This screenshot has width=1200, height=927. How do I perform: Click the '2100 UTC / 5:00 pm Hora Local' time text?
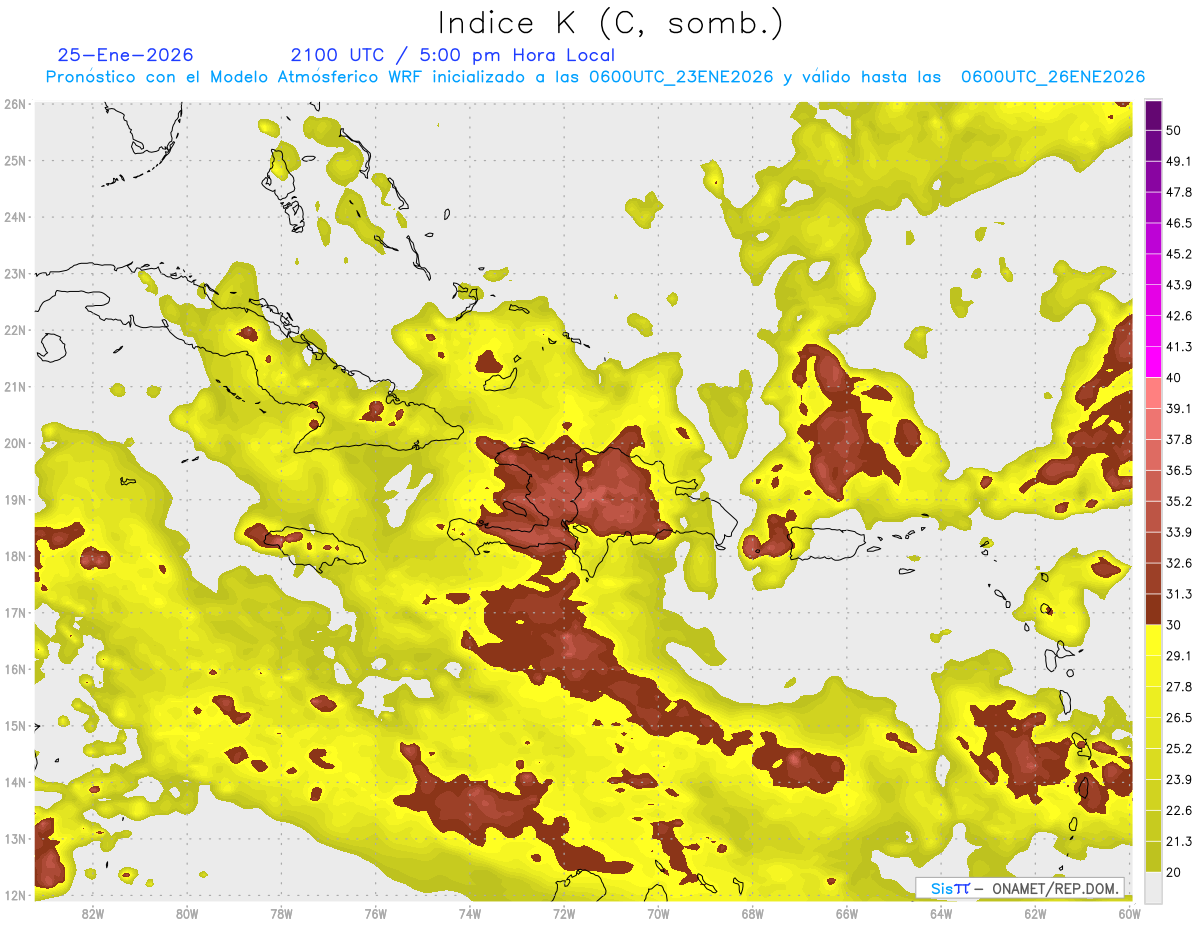[x=453, y=55]
